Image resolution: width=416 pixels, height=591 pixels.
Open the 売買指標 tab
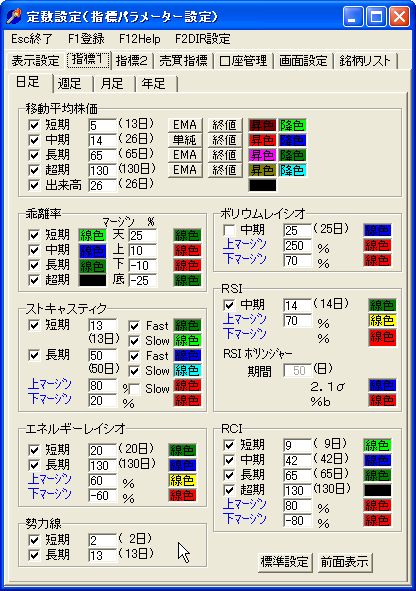point(184,61)
